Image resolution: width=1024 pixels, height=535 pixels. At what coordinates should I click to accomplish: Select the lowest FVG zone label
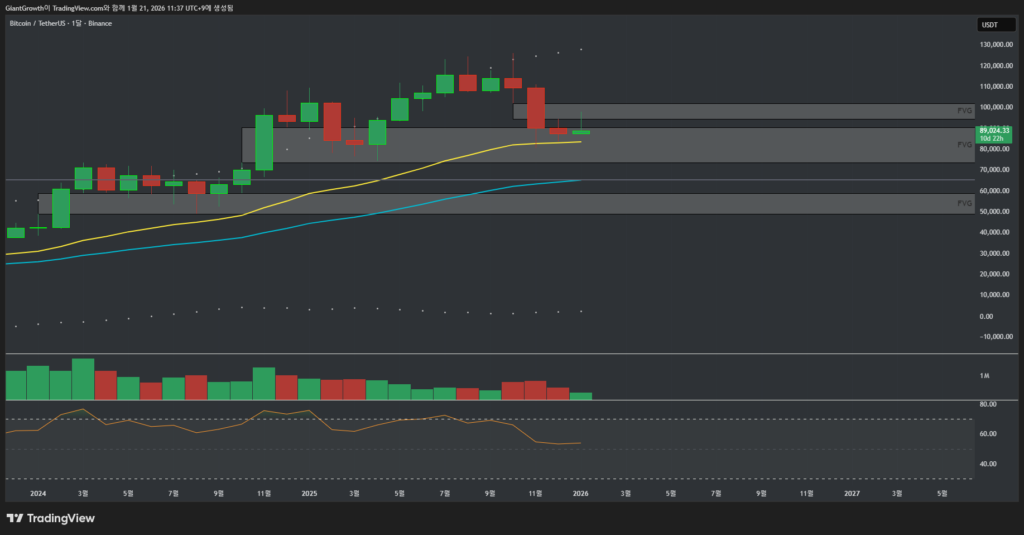[964, 203]
